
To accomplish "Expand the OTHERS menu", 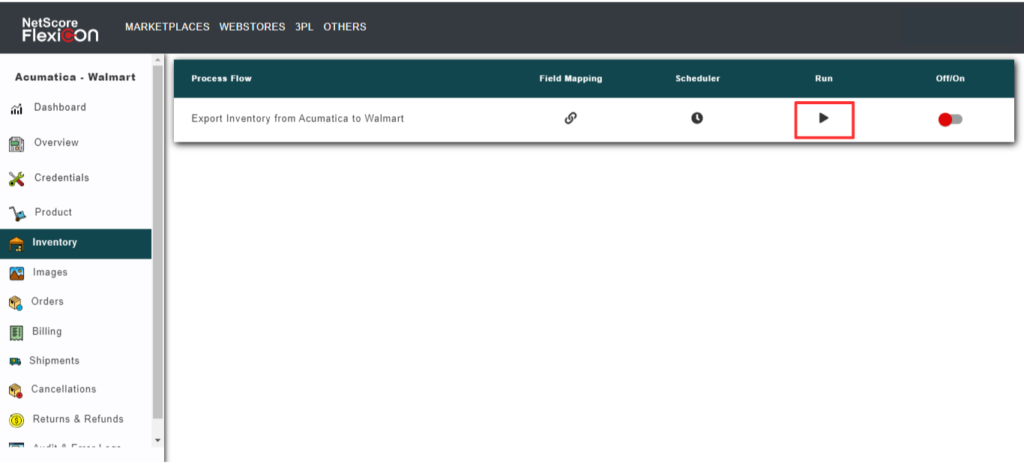I will [x=344, y=27].
